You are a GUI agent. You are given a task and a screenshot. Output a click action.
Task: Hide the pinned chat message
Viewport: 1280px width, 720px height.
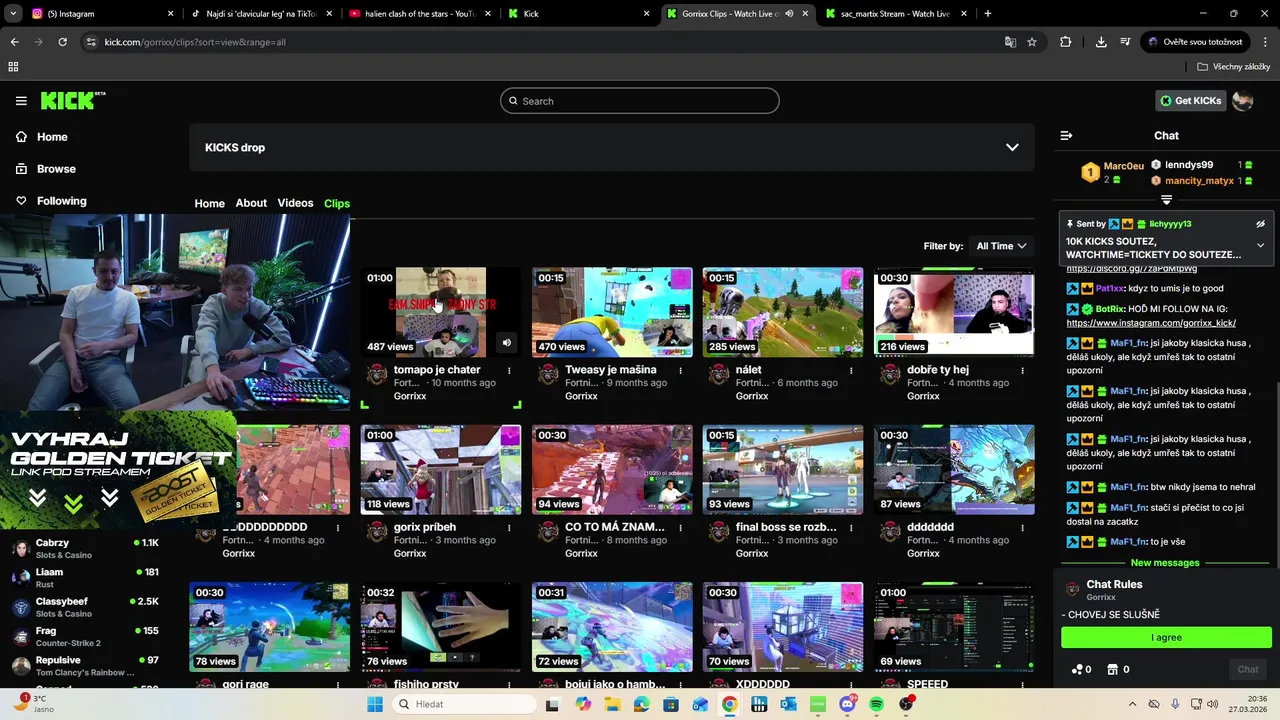click(1260, 224)
